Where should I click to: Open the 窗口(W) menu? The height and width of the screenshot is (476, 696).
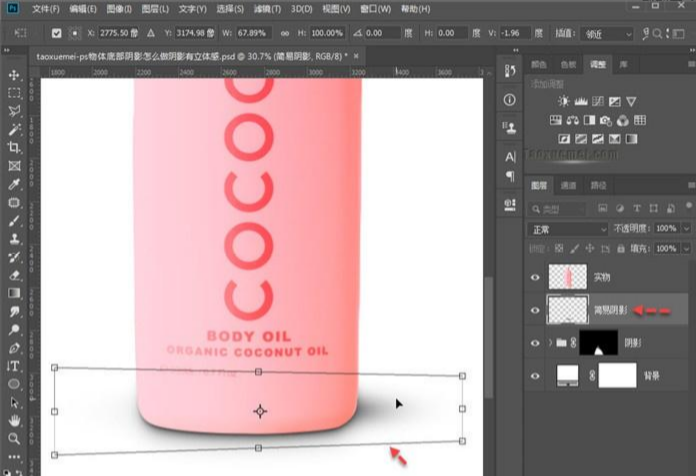(x=376, y=9)
